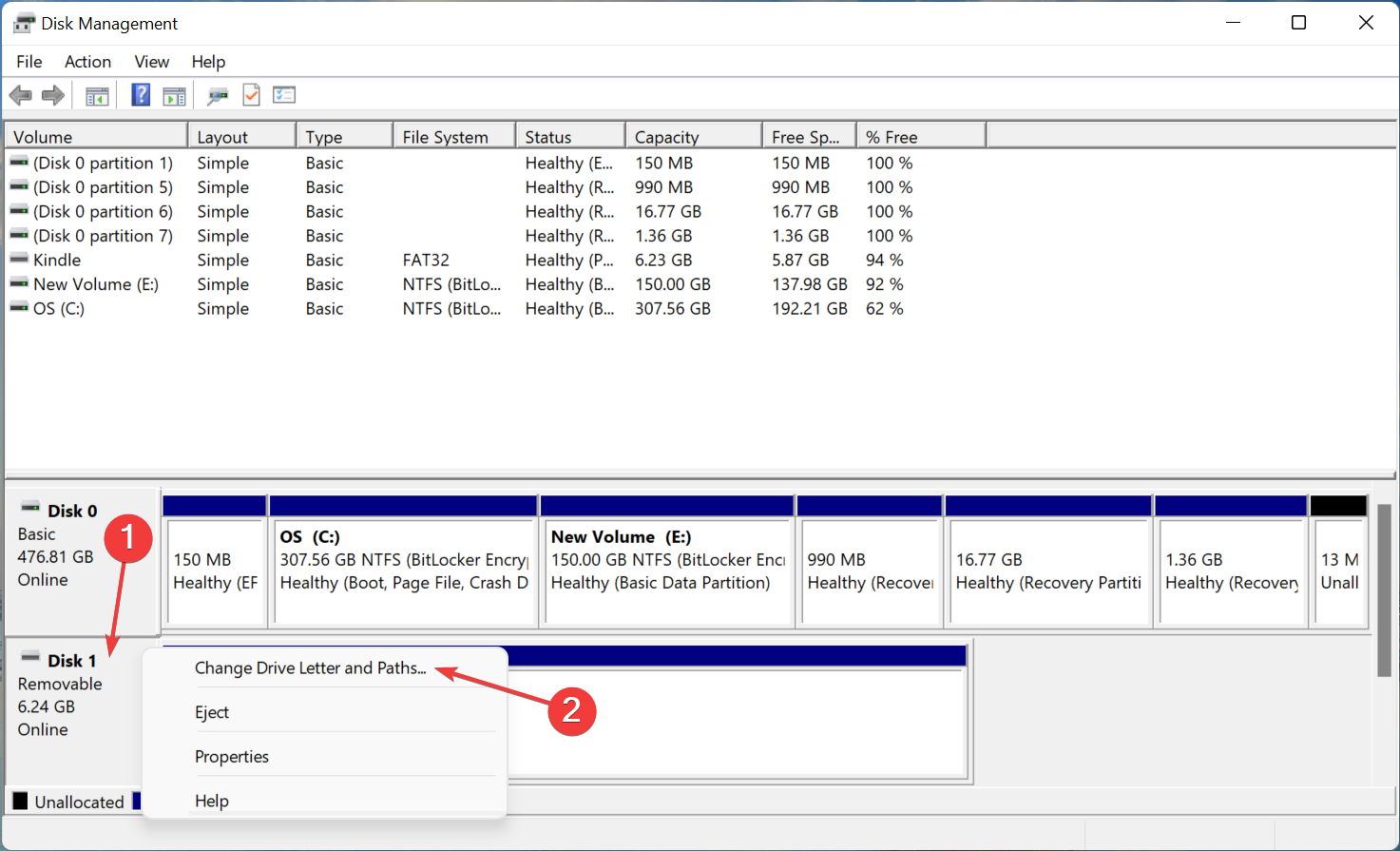Click the Back arrow toolbar icon
1400x851 pixels.
click(x=20, y=95)
